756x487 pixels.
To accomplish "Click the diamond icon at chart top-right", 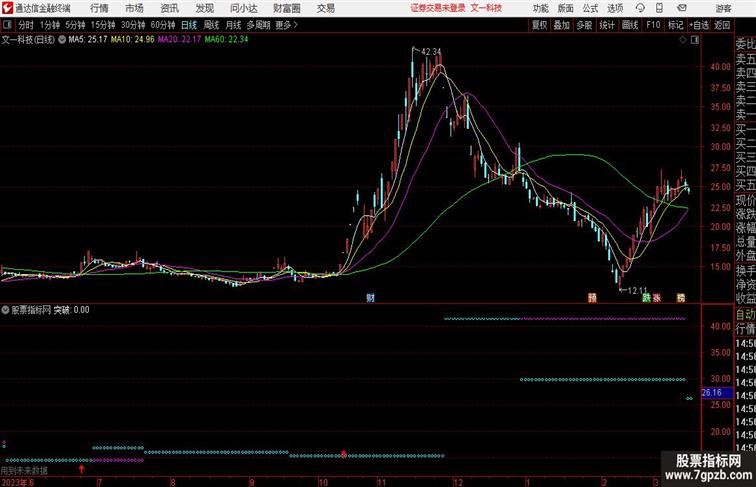I will (683, 40).
